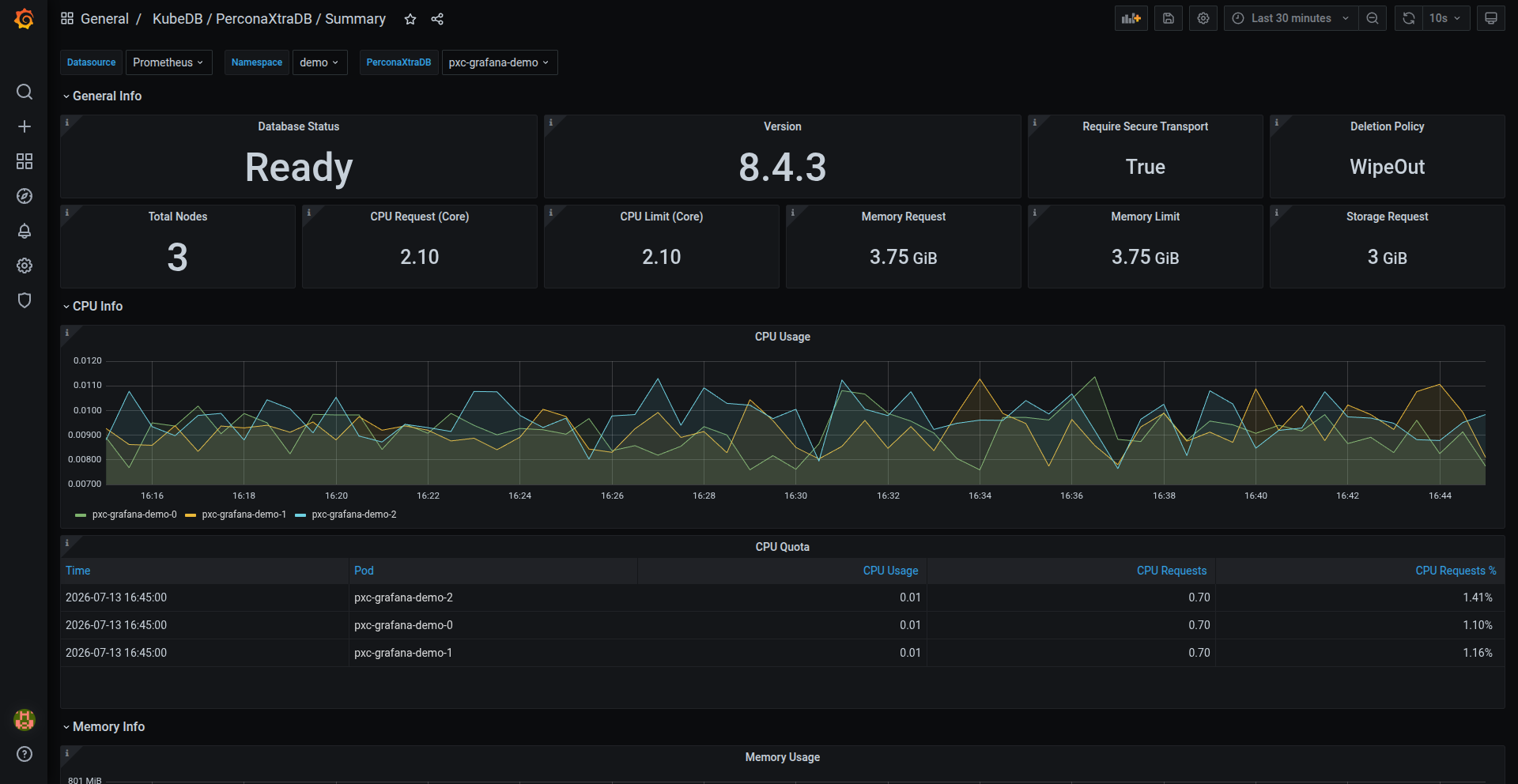Open the 10s refresh interval dropdown

point(1445,18)
